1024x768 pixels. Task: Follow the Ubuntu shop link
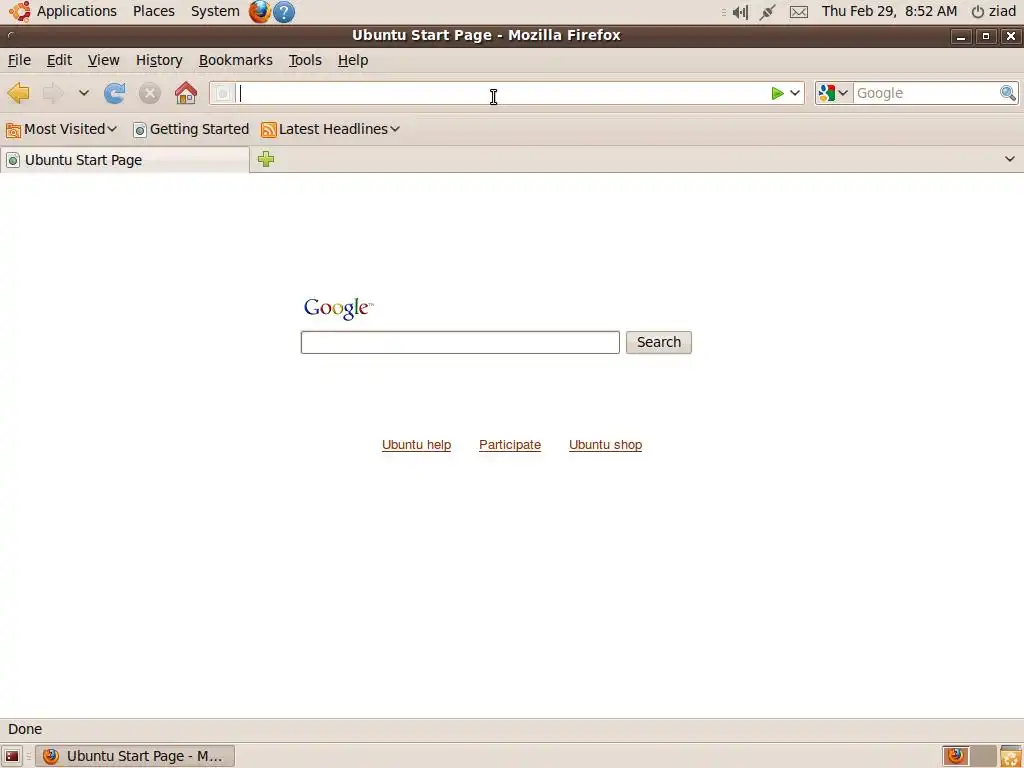[x=605, y=445]
